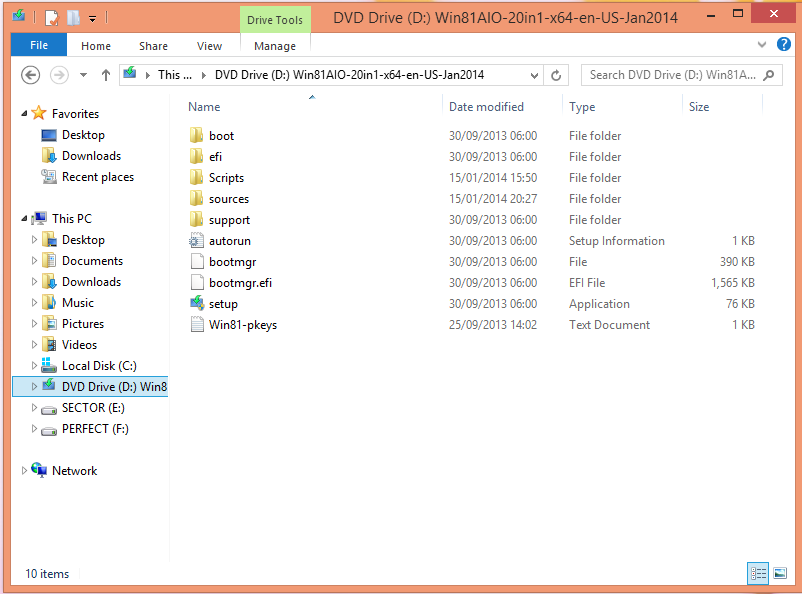Click the DVD Drive (D:) breadcrumb in the address bar

(x=349, y=75)
